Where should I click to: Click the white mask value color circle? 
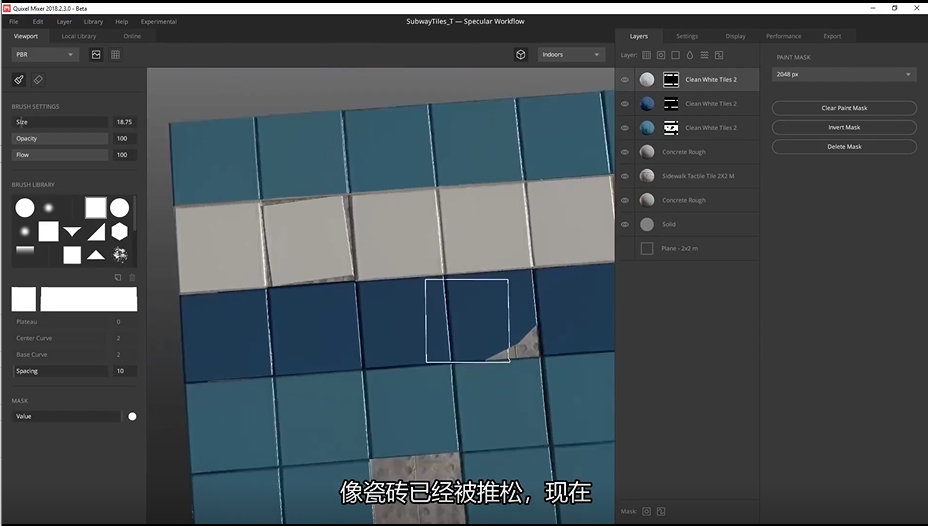click(132, 417)
